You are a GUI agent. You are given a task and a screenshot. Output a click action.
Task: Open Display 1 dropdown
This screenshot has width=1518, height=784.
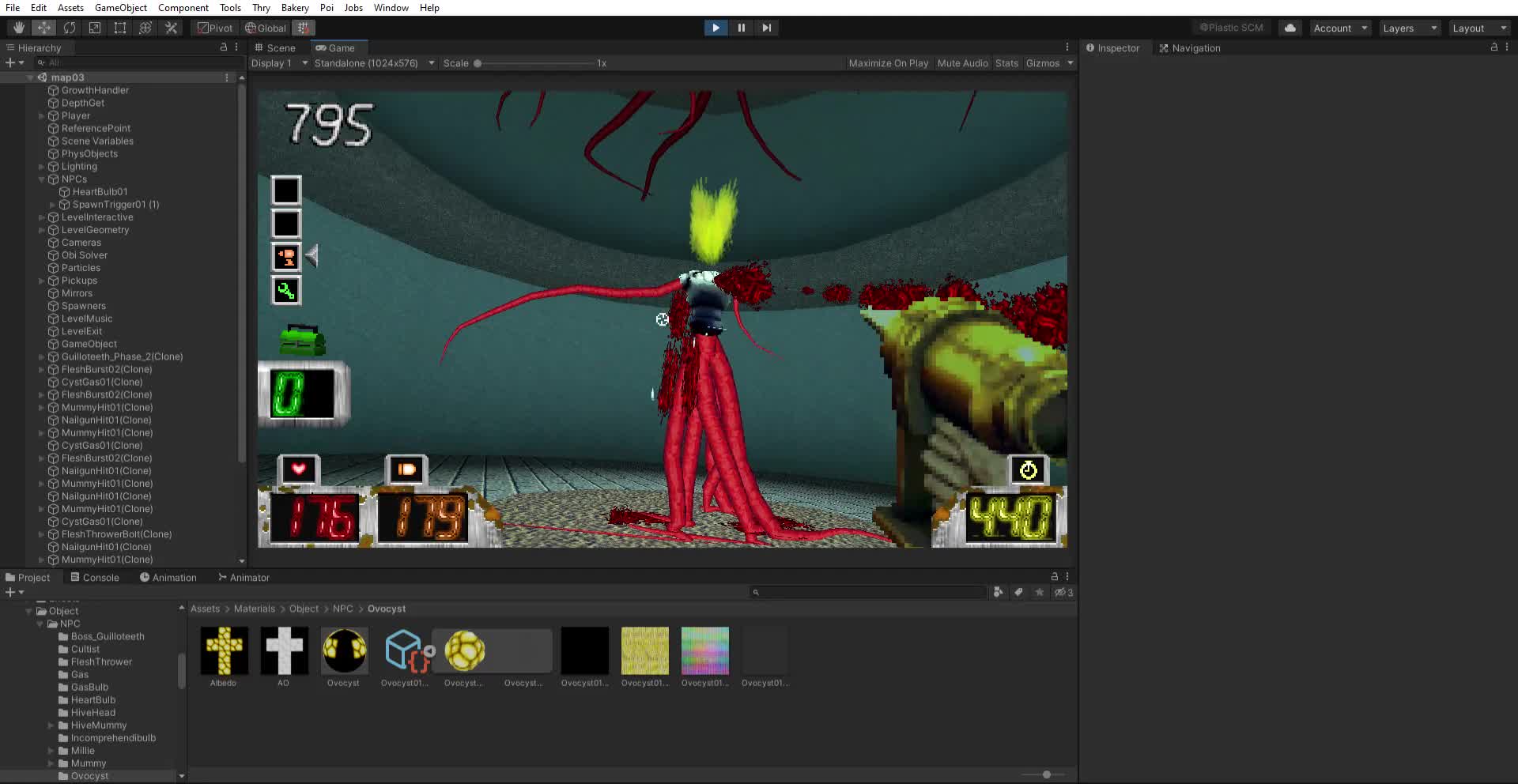click(279, 63)
